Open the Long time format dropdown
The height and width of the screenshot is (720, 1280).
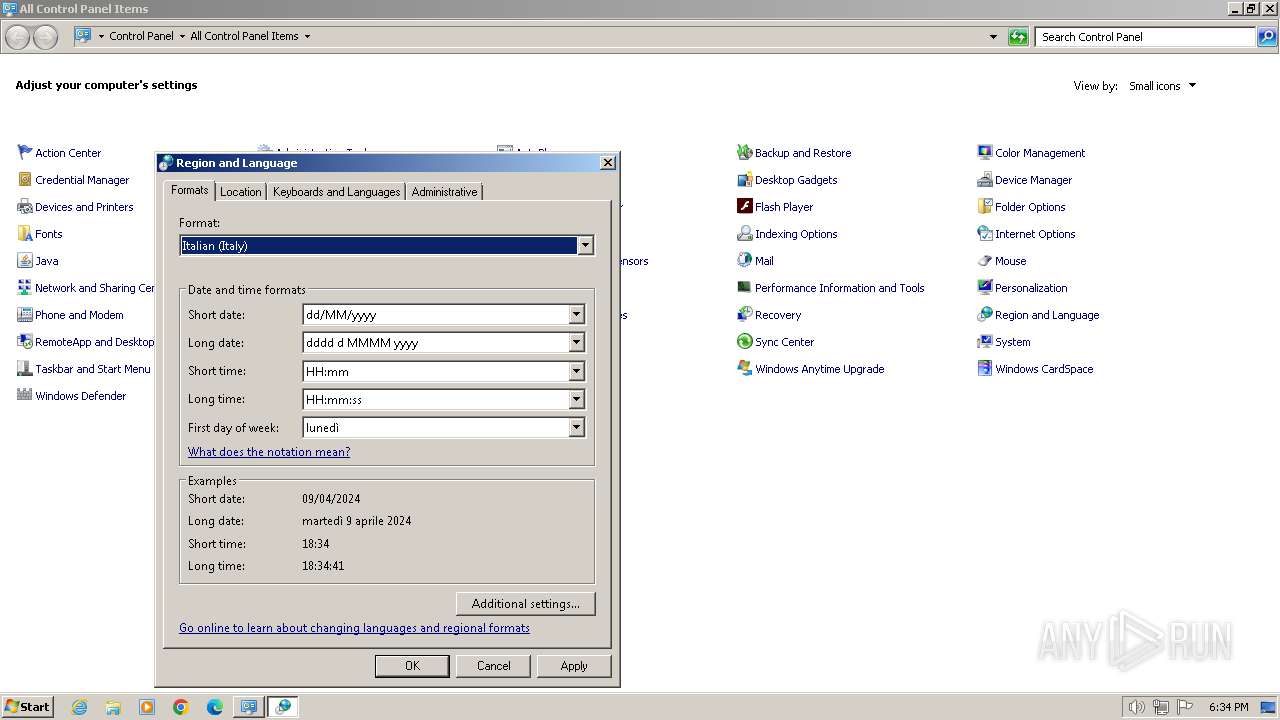click(x=576, y=399)
